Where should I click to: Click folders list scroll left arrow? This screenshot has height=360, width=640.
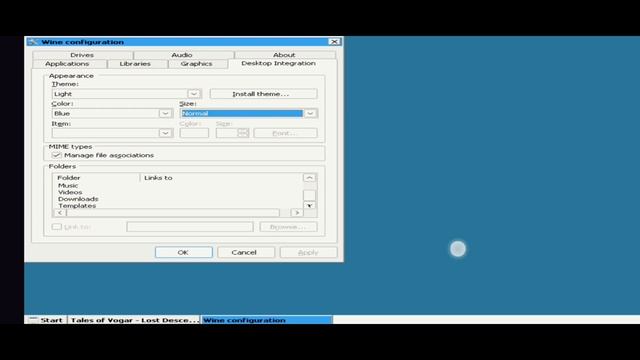click(60, 213)
